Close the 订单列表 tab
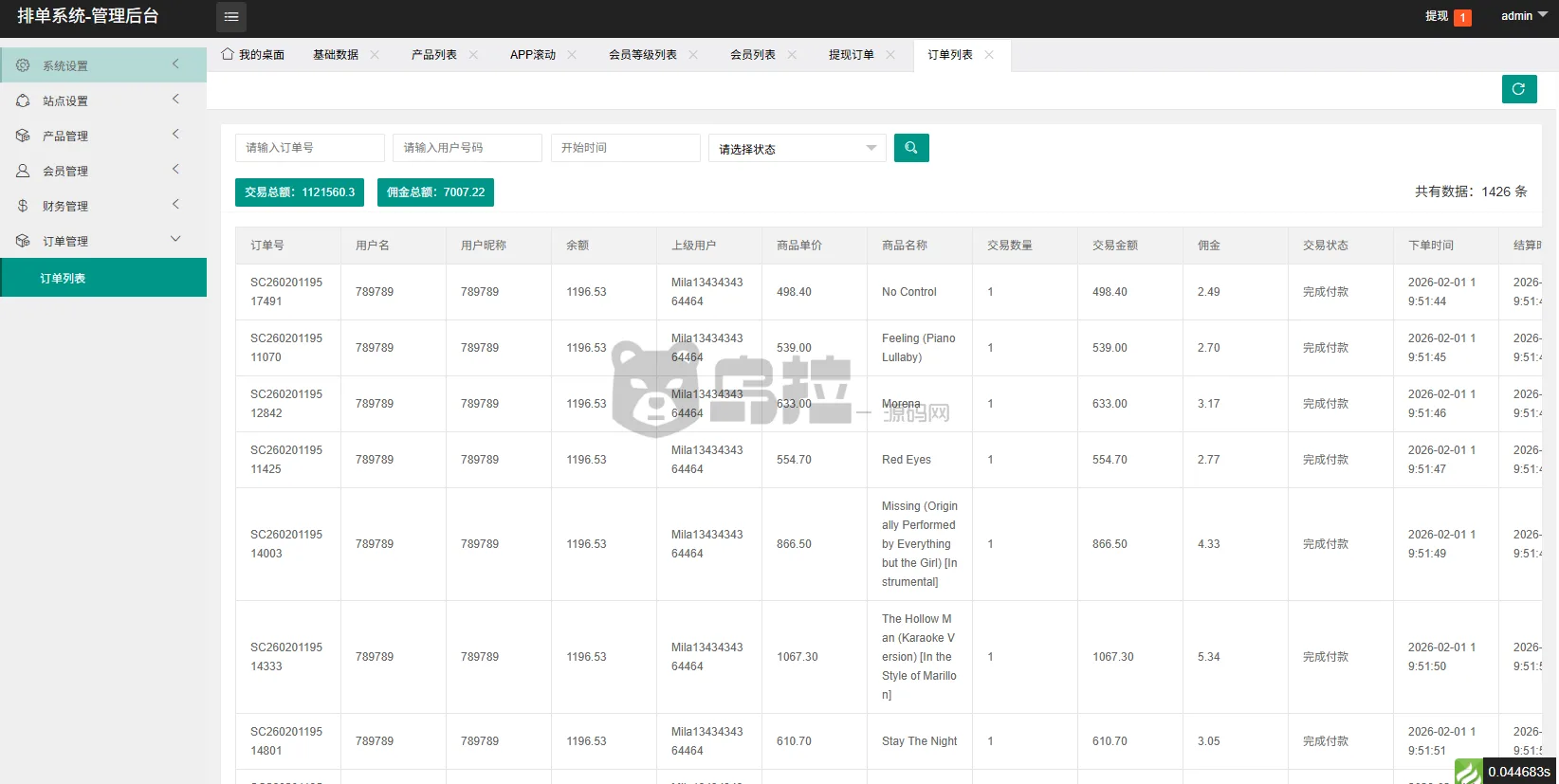Viewport: 1559px width, 784px height. (x=989, y=55)
